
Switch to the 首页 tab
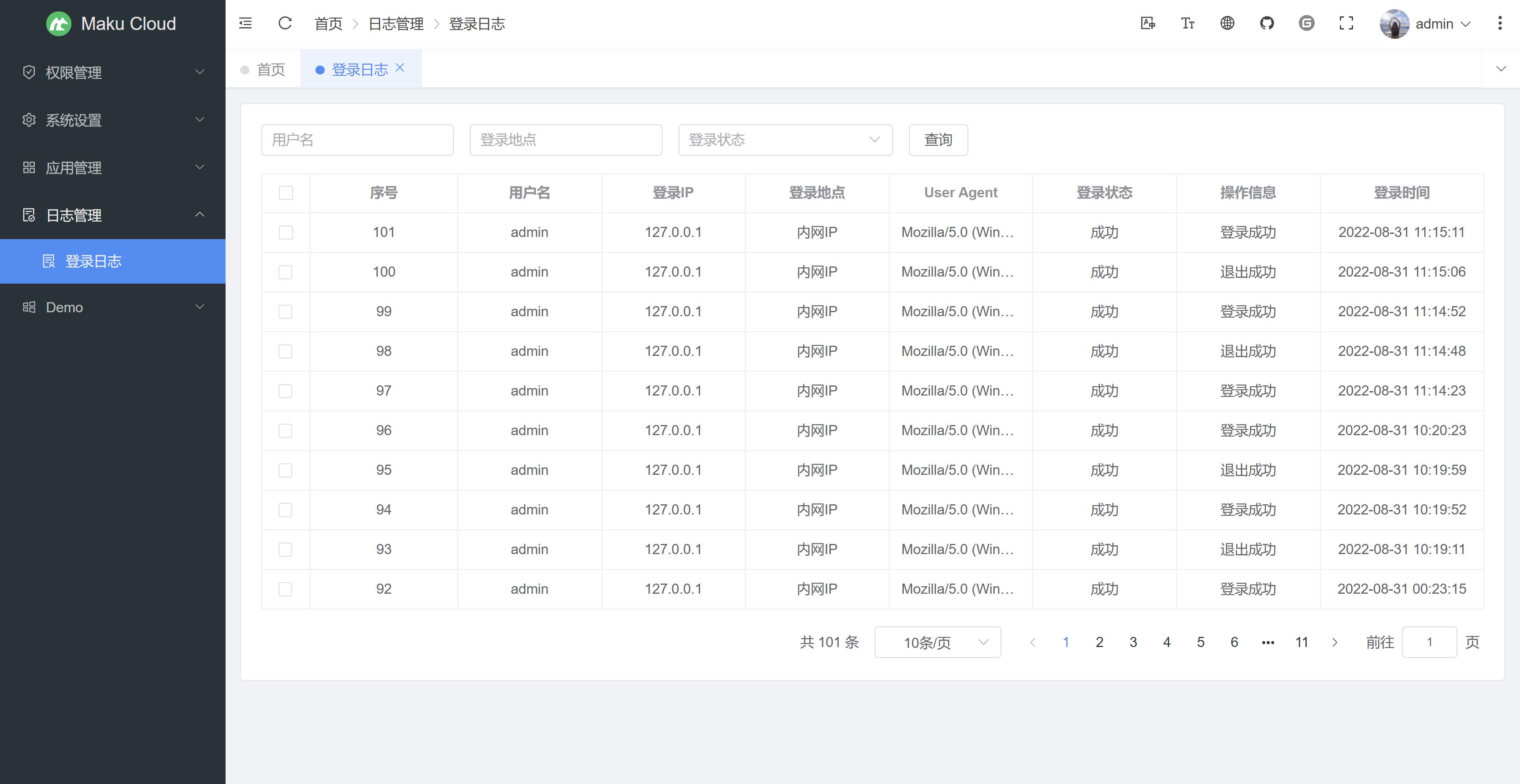[x=270, y=70]
